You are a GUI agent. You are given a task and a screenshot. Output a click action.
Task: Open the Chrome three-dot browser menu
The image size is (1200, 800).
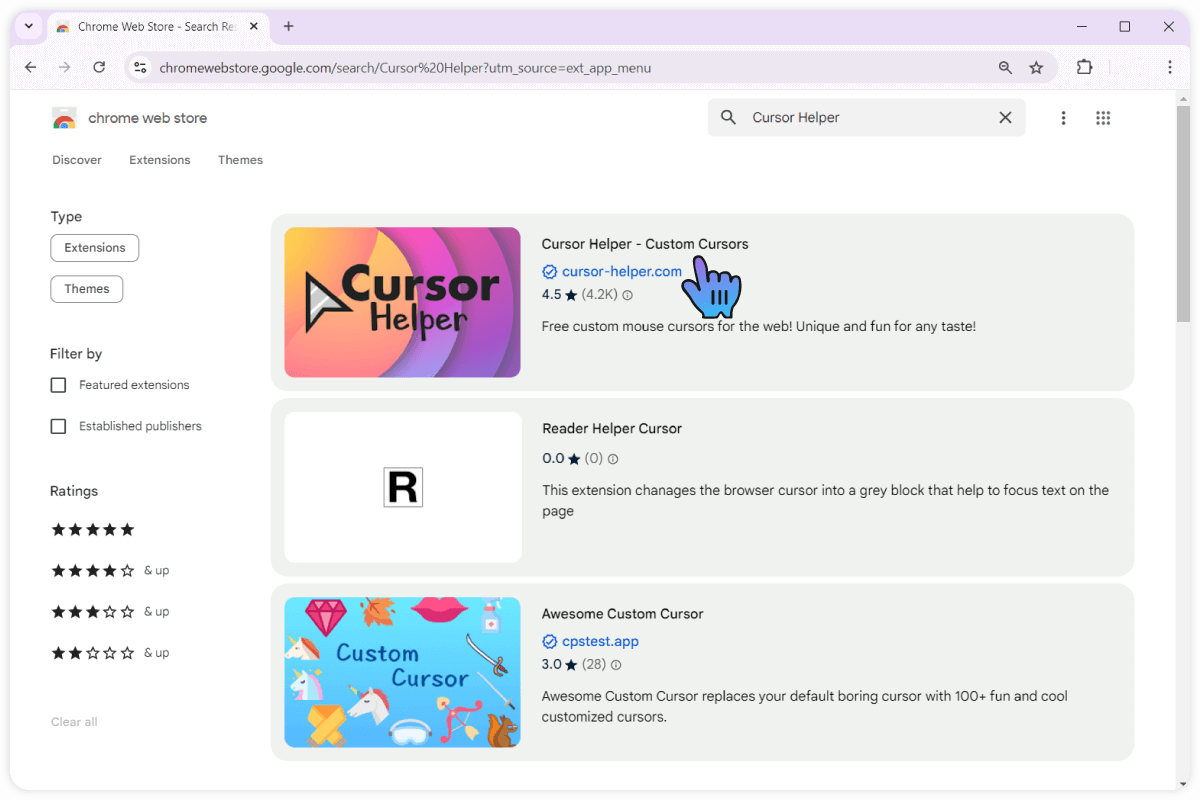[1169, 67]
